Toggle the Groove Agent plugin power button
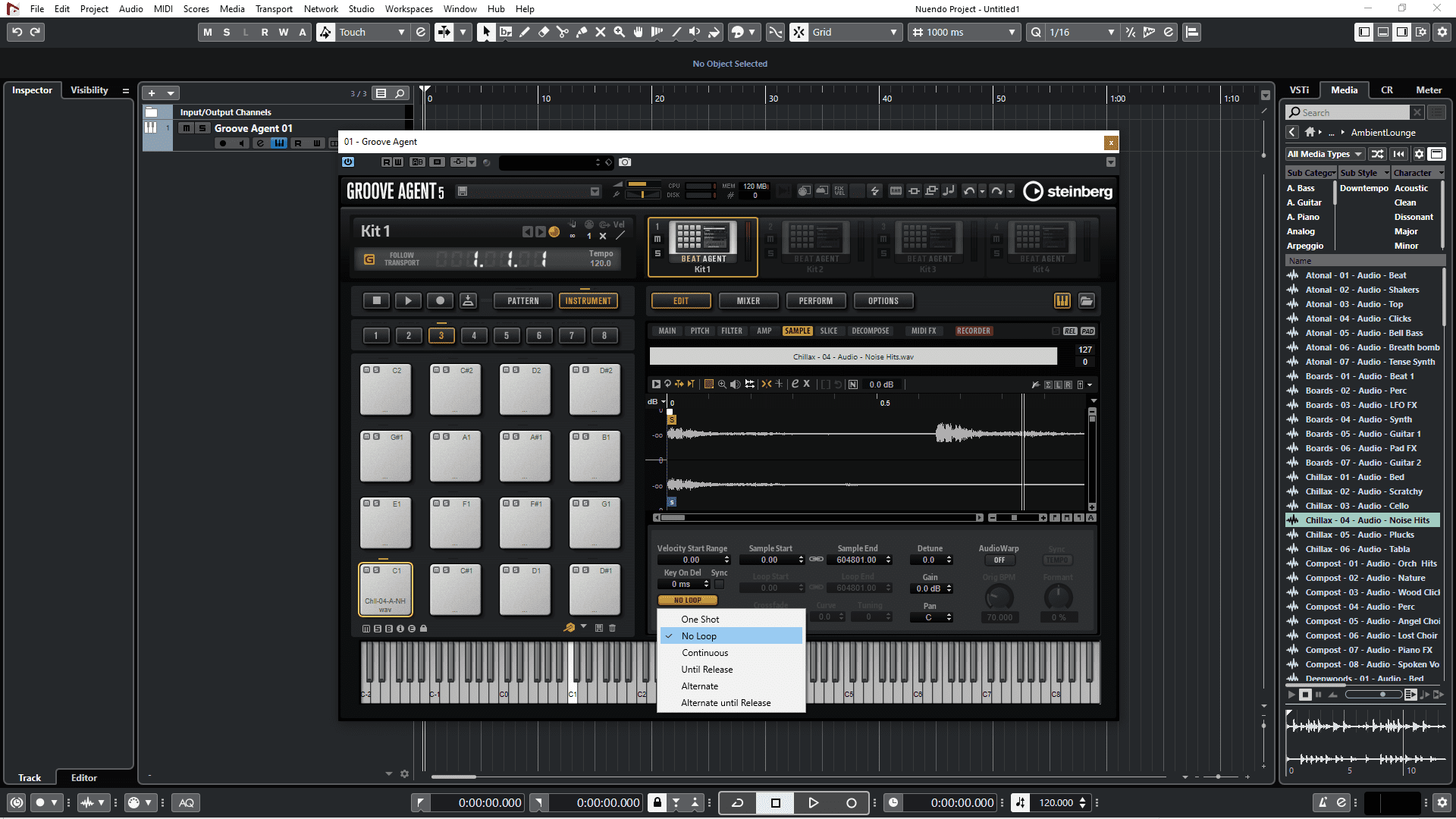Image resolution: width=1456 pixels, height=819 pixels. click(348, 162)
